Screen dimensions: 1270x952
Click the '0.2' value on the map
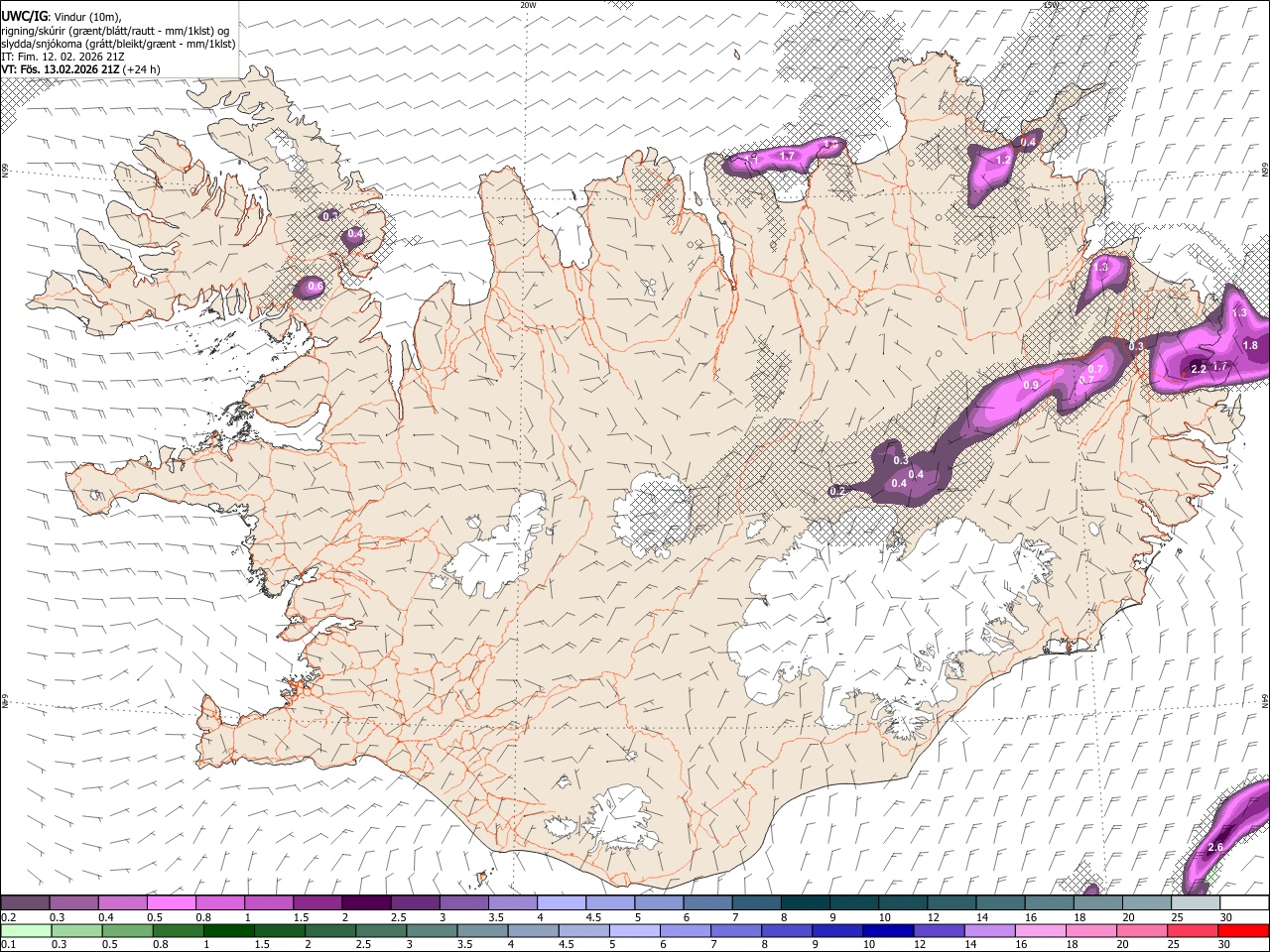coord(836,491)
